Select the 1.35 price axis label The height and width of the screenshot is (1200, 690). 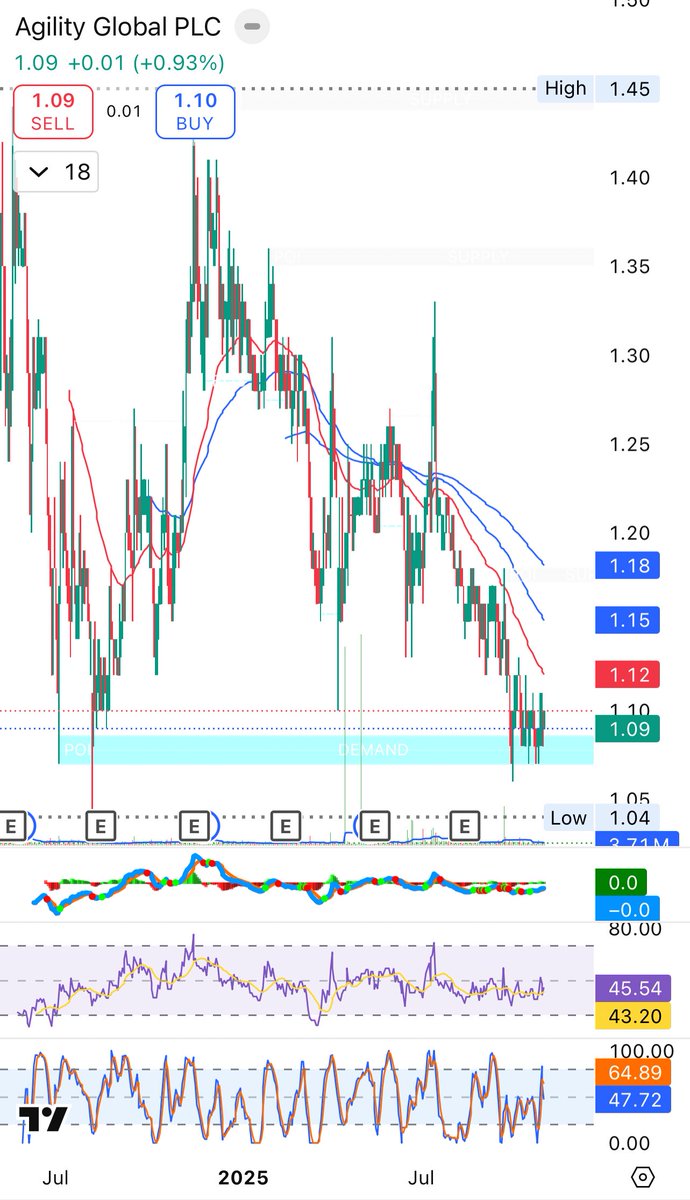pos(629,267)
